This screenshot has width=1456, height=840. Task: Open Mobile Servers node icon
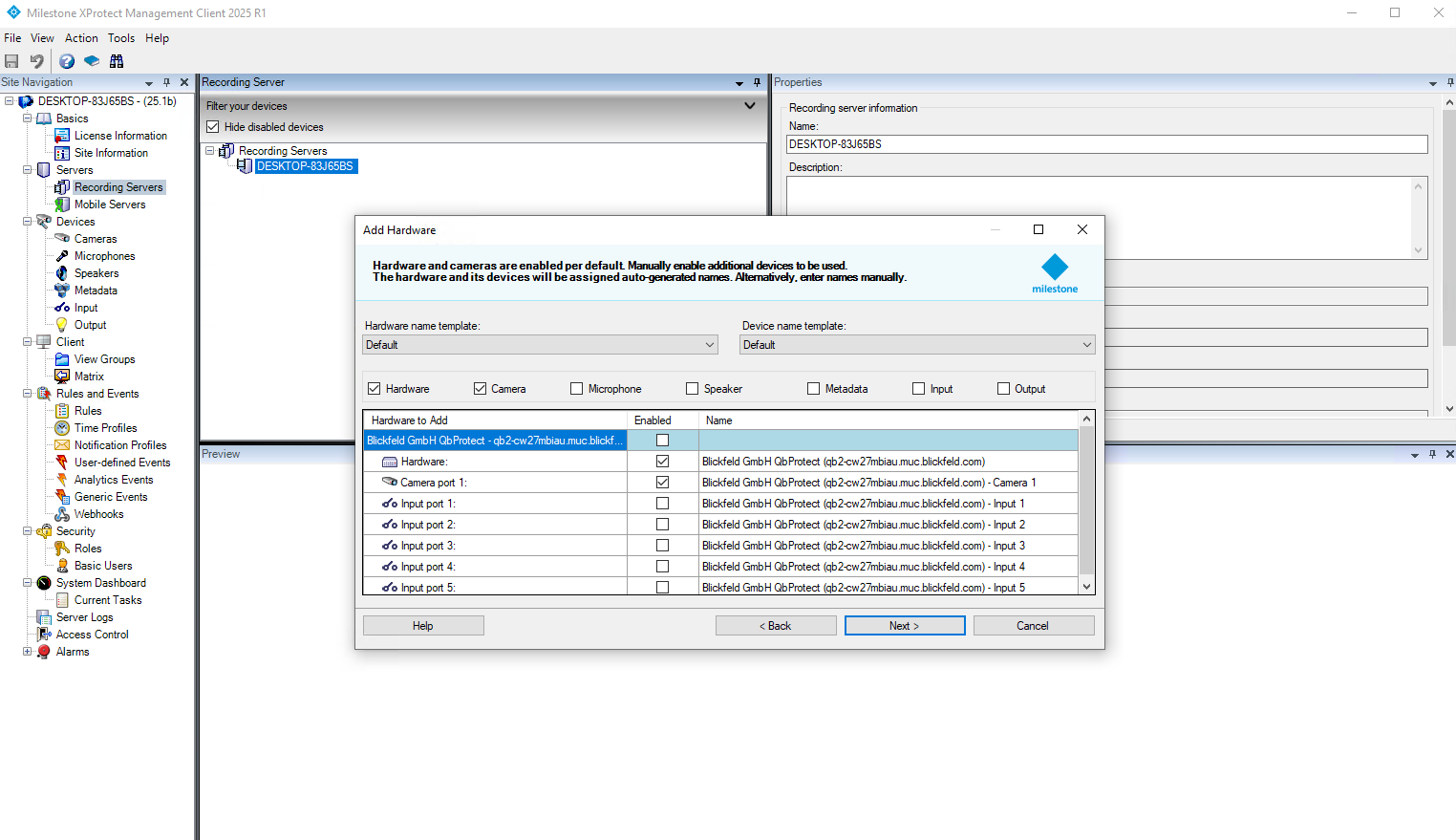tap(62, 205)
